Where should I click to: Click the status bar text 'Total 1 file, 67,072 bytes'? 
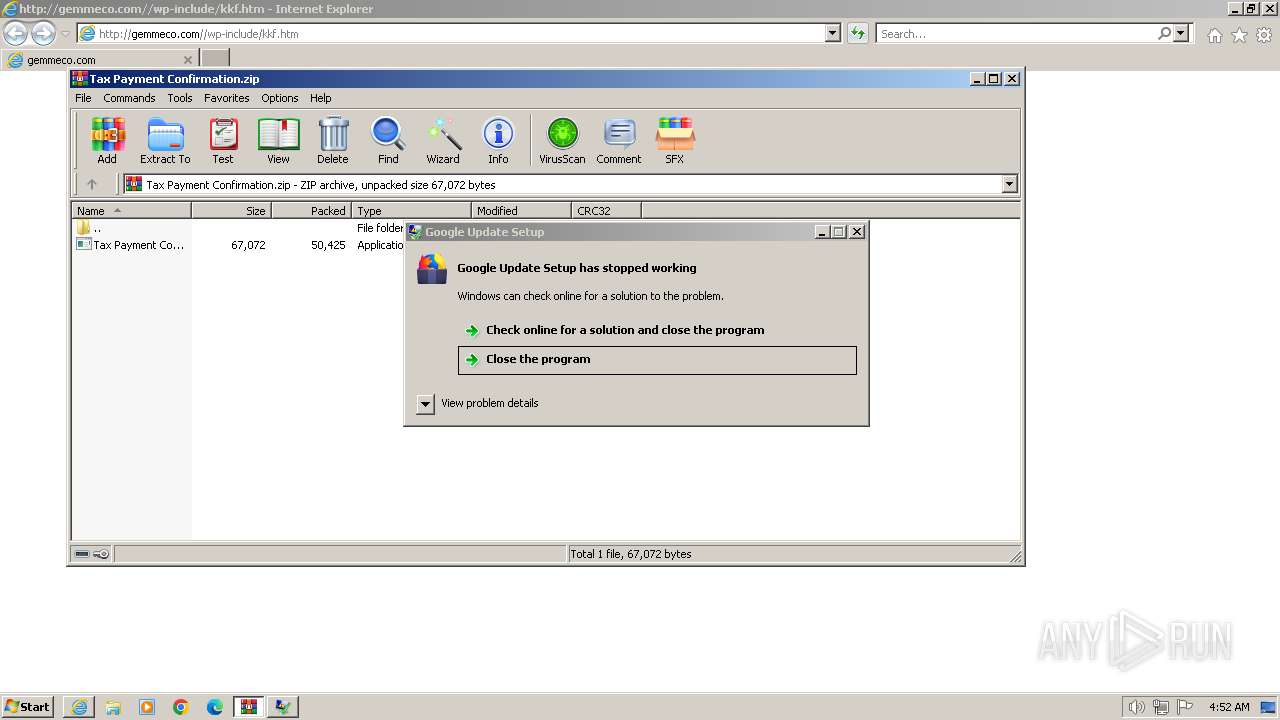[x=631, y=554]
